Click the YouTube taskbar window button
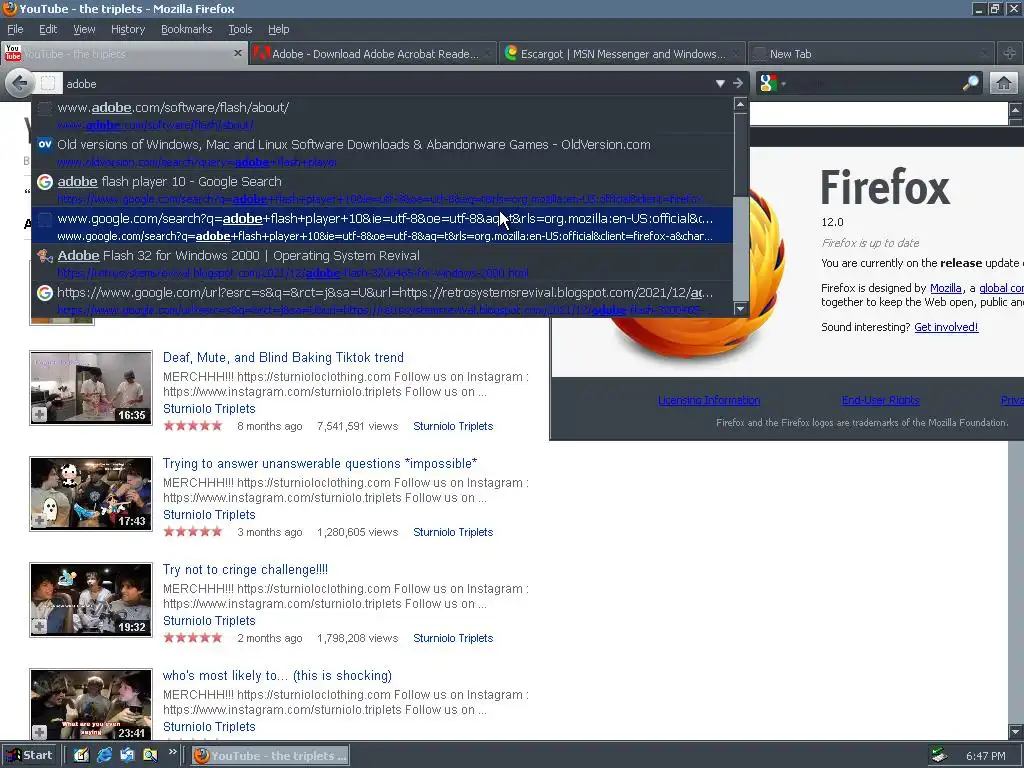 270,756
